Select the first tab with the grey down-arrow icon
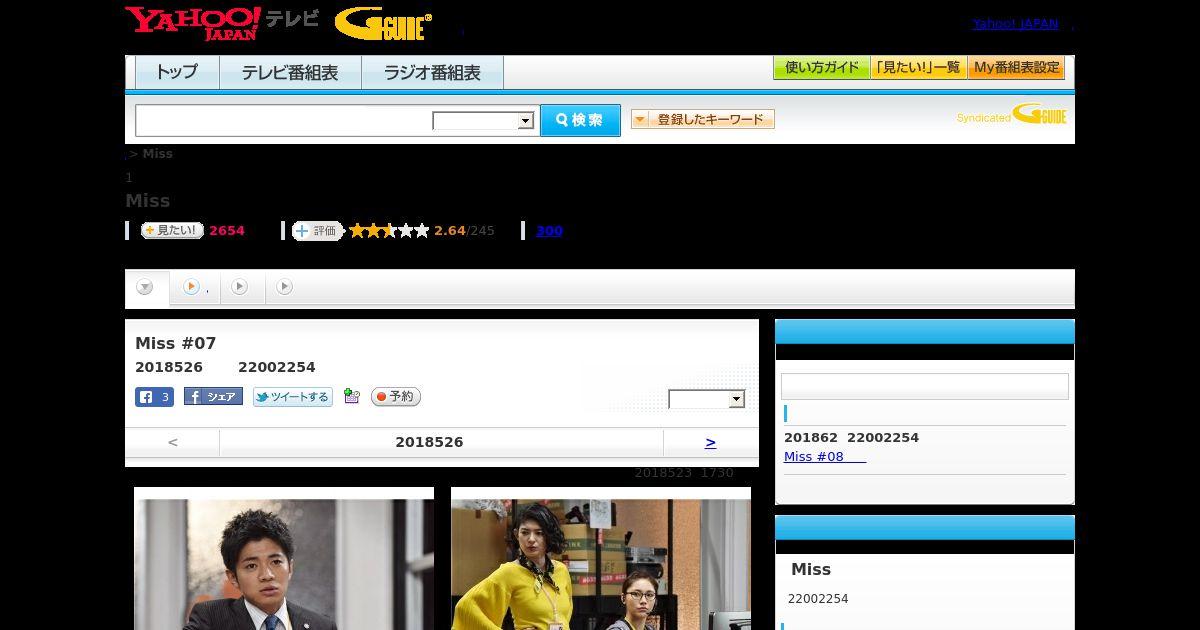 click(146, 288)
